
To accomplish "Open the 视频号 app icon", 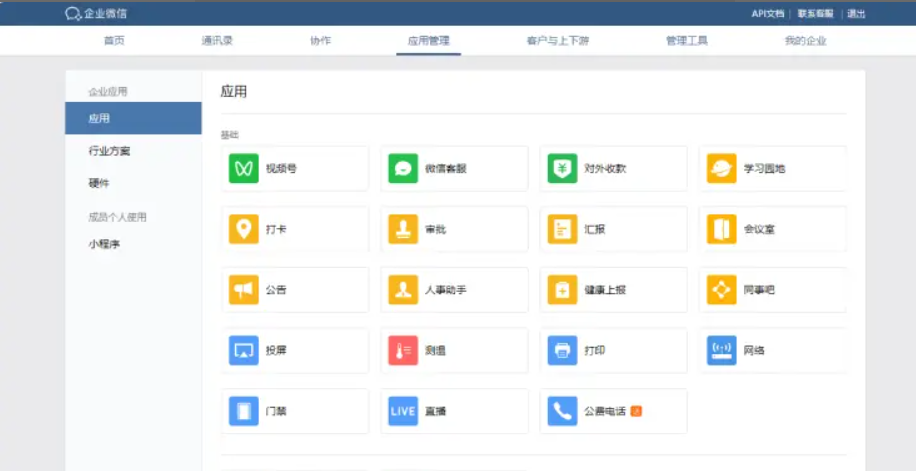I will (244, 168).
